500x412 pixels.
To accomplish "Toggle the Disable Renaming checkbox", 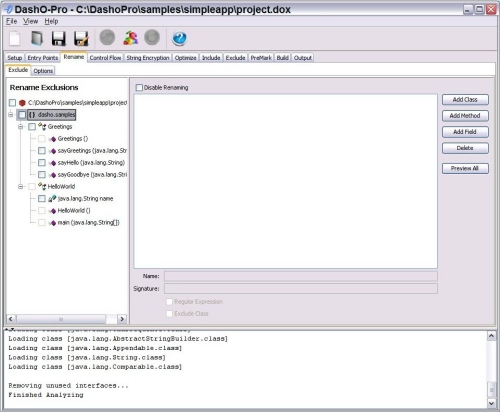I will point(139,88).
